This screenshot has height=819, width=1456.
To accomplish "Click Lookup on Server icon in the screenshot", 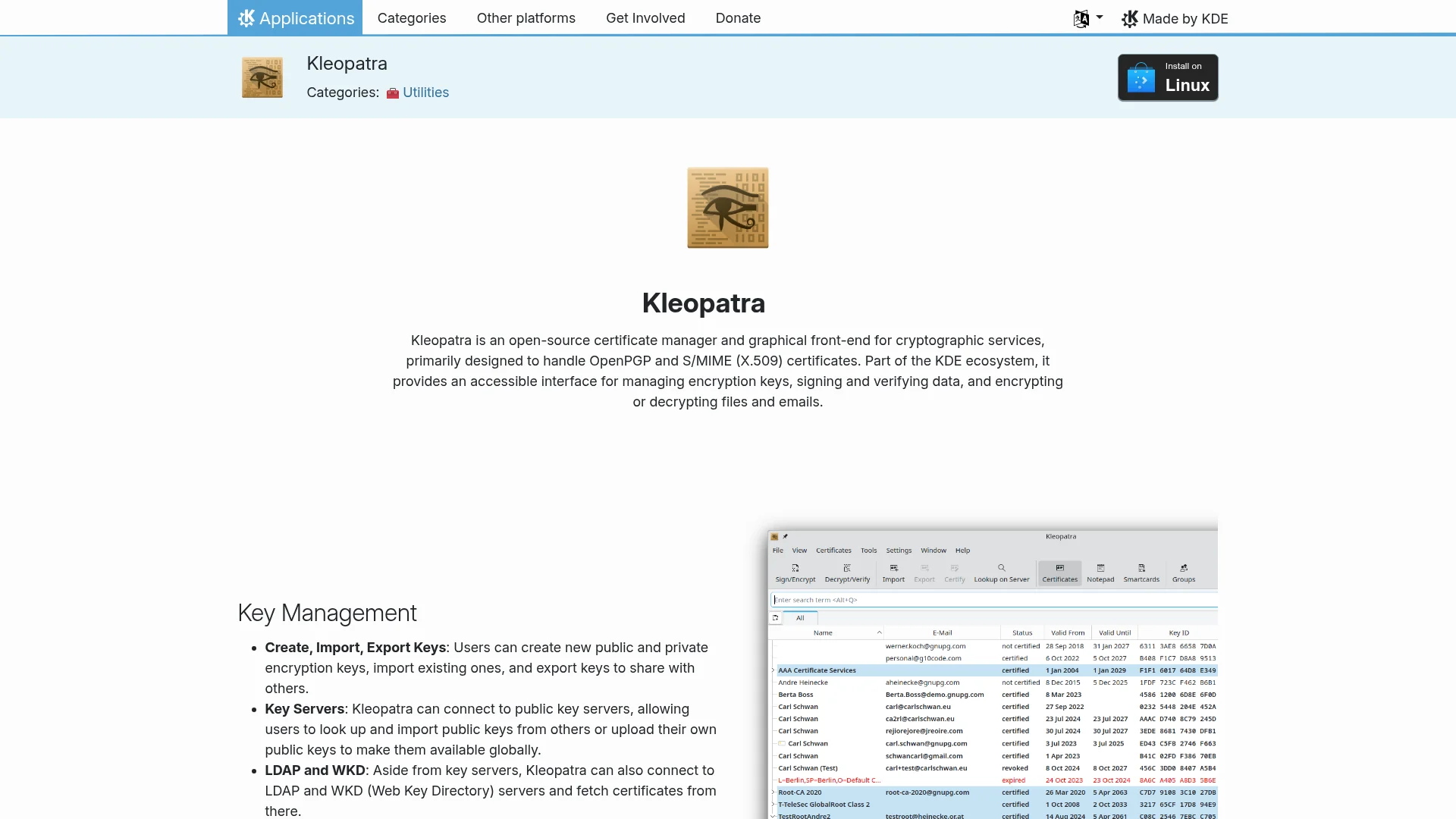I will 1002,568.
